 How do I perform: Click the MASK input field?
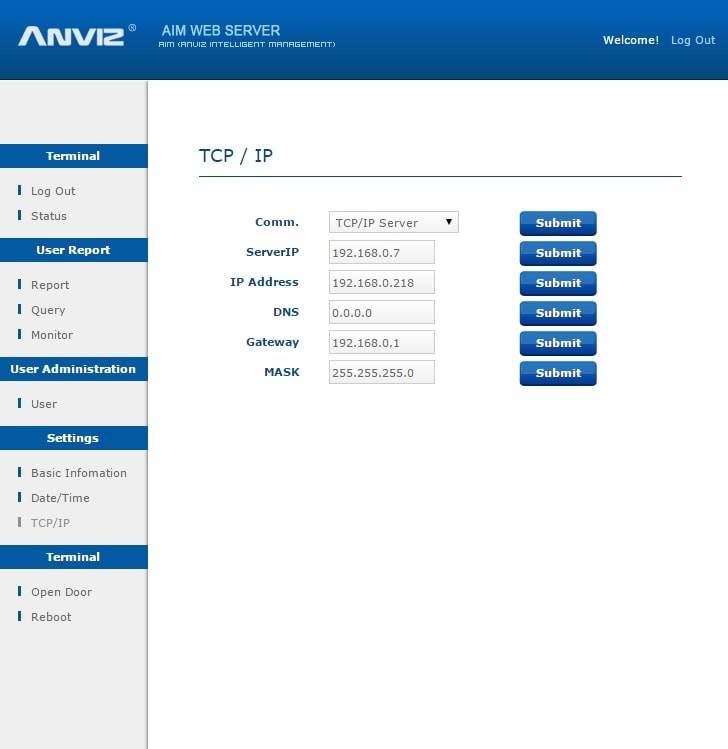tap(381, 373)
